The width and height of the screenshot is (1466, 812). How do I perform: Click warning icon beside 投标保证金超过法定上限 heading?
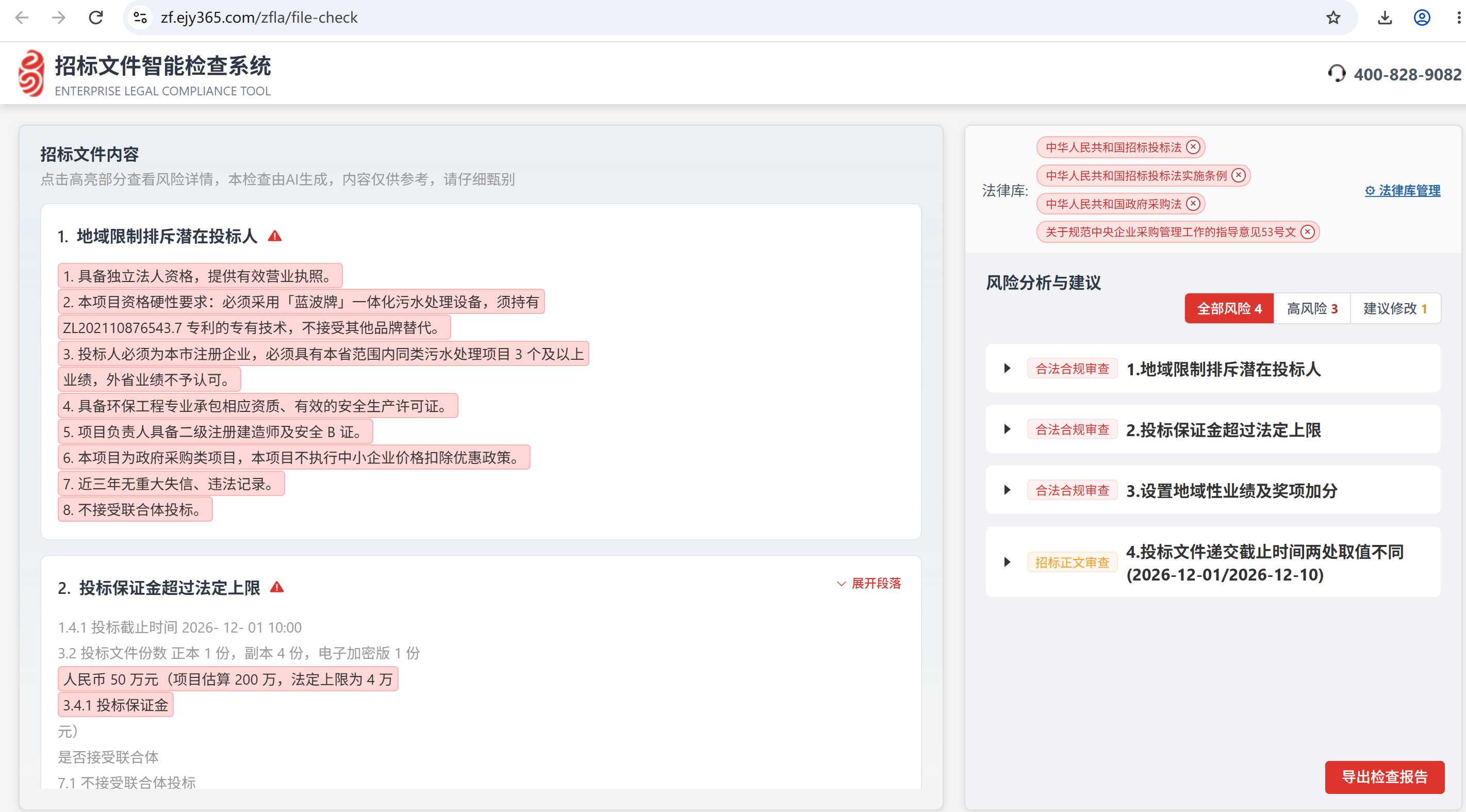click(x=277, y=587)
